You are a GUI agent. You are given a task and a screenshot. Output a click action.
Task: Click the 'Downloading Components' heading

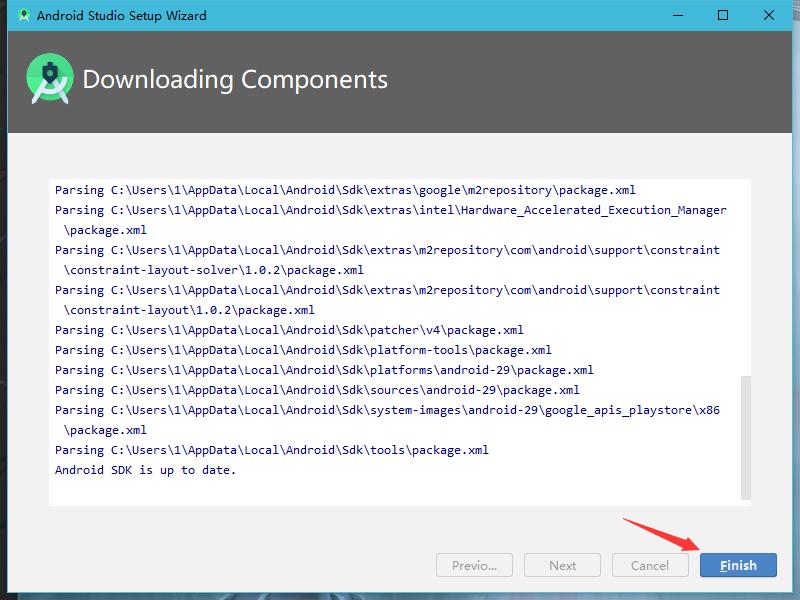pos(235,80)
